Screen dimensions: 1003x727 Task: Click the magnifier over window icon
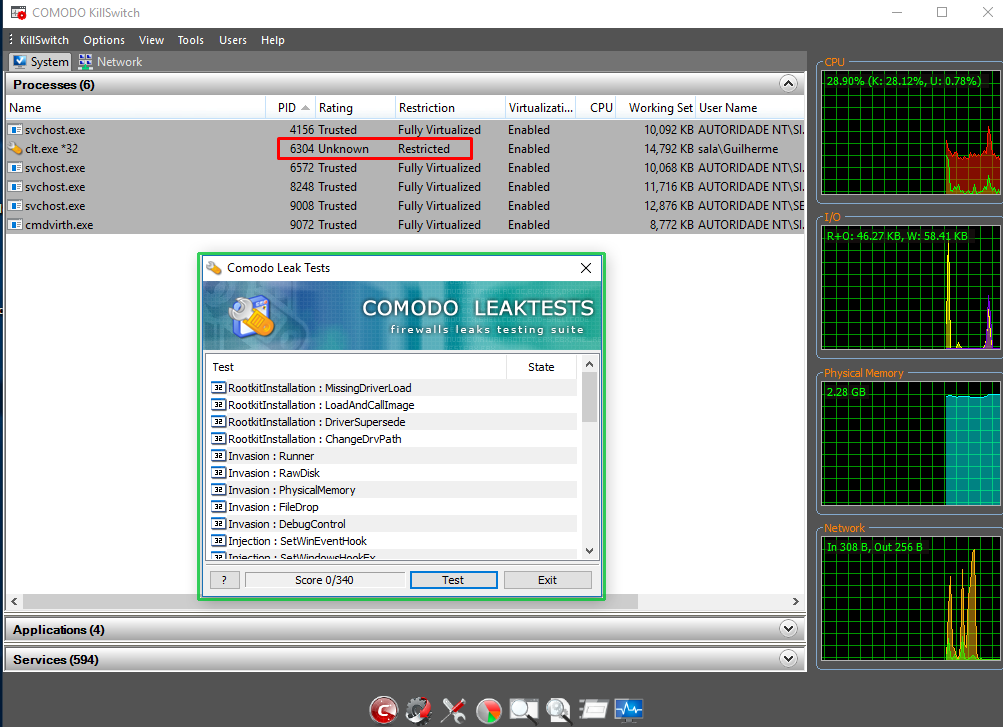(x=523, y=710)
